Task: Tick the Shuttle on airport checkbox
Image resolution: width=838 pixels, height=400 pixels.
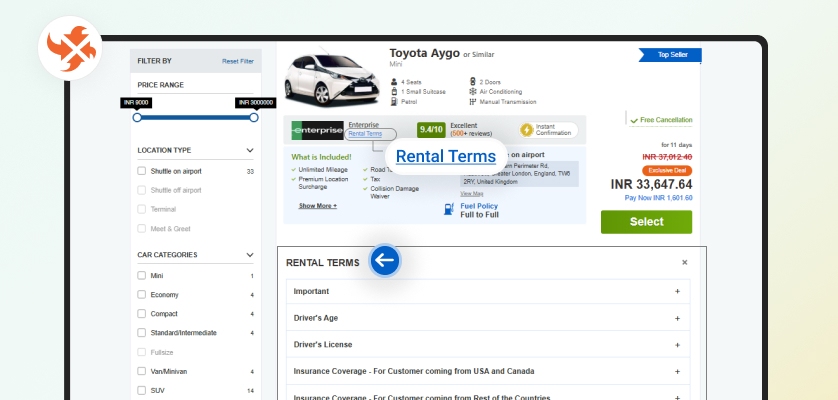Action: (x=142, y=171)
